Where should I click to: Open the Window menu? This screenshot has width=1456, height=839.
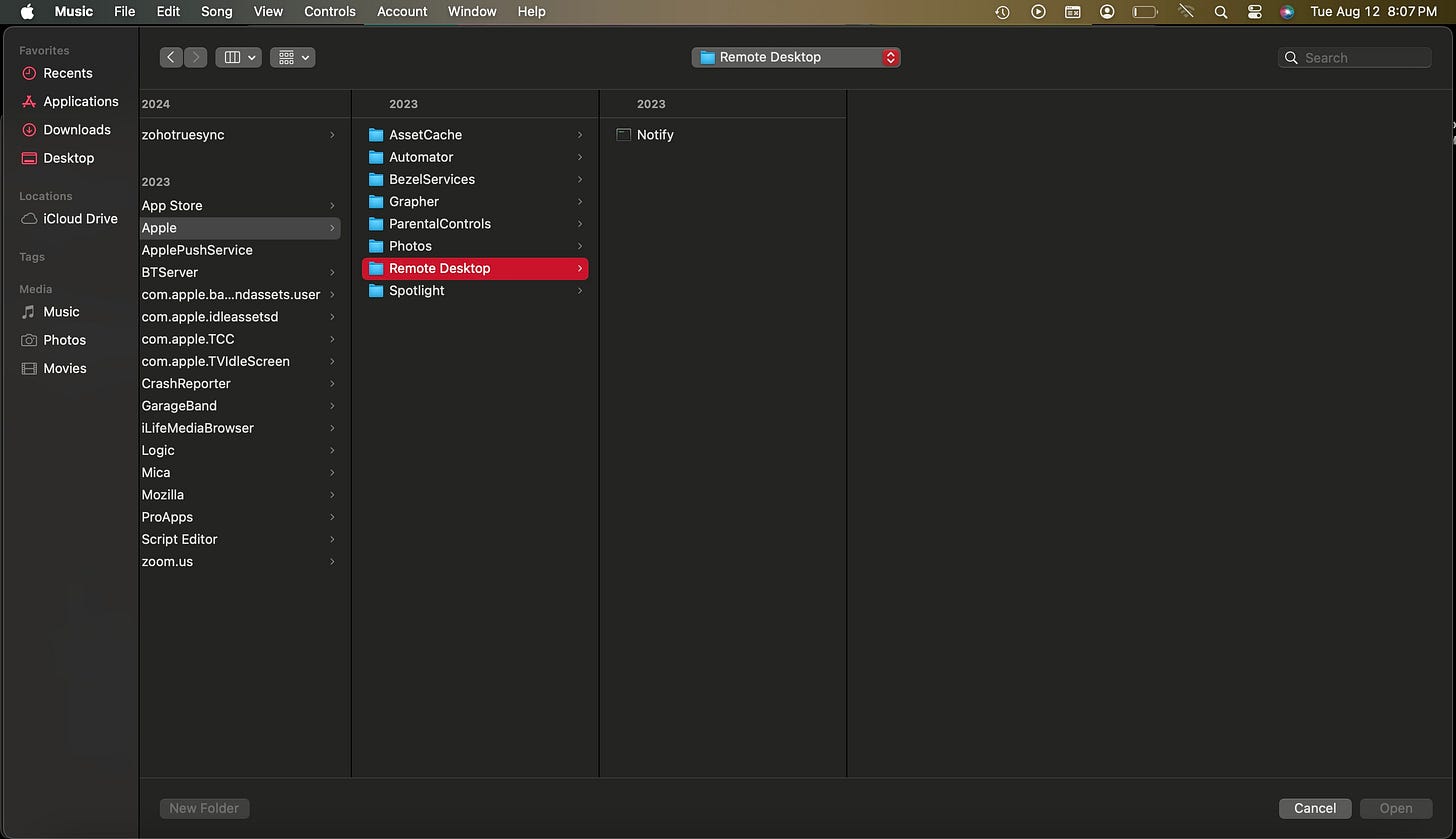(472, 12)
